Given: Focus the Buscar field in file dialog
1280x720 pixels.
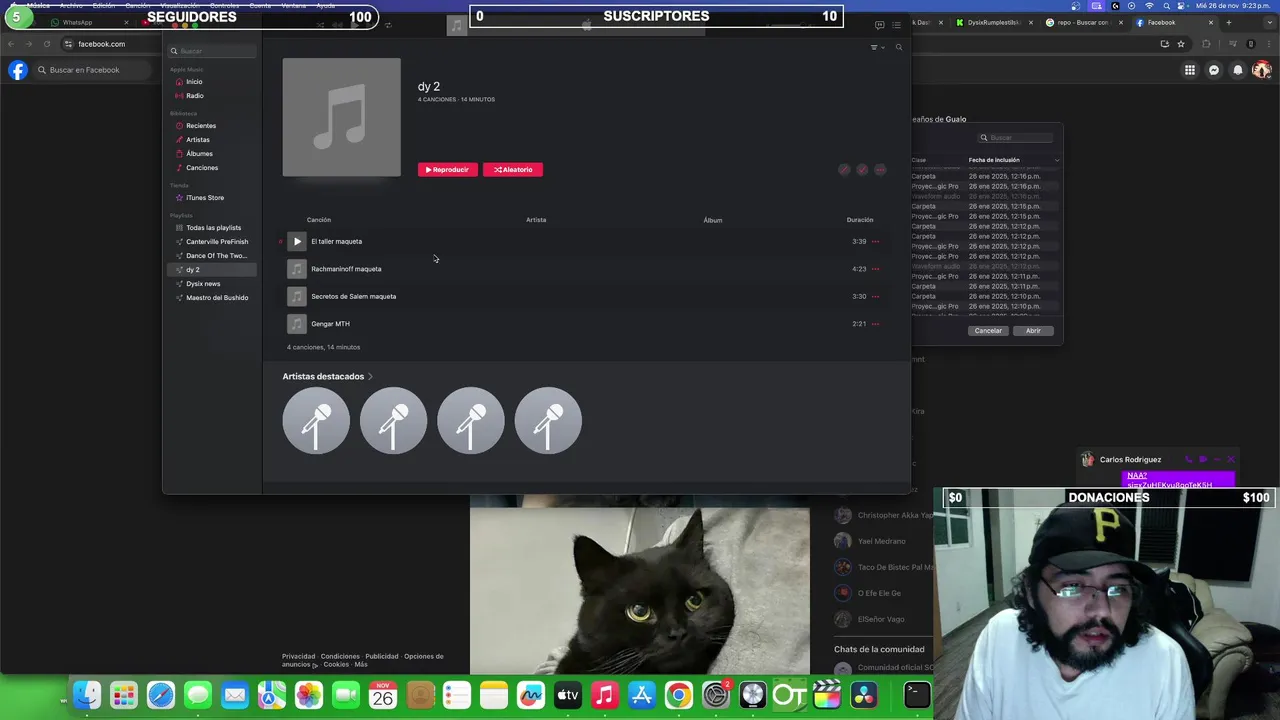Looking at the screenshot, I should (x=1015, y=138).
